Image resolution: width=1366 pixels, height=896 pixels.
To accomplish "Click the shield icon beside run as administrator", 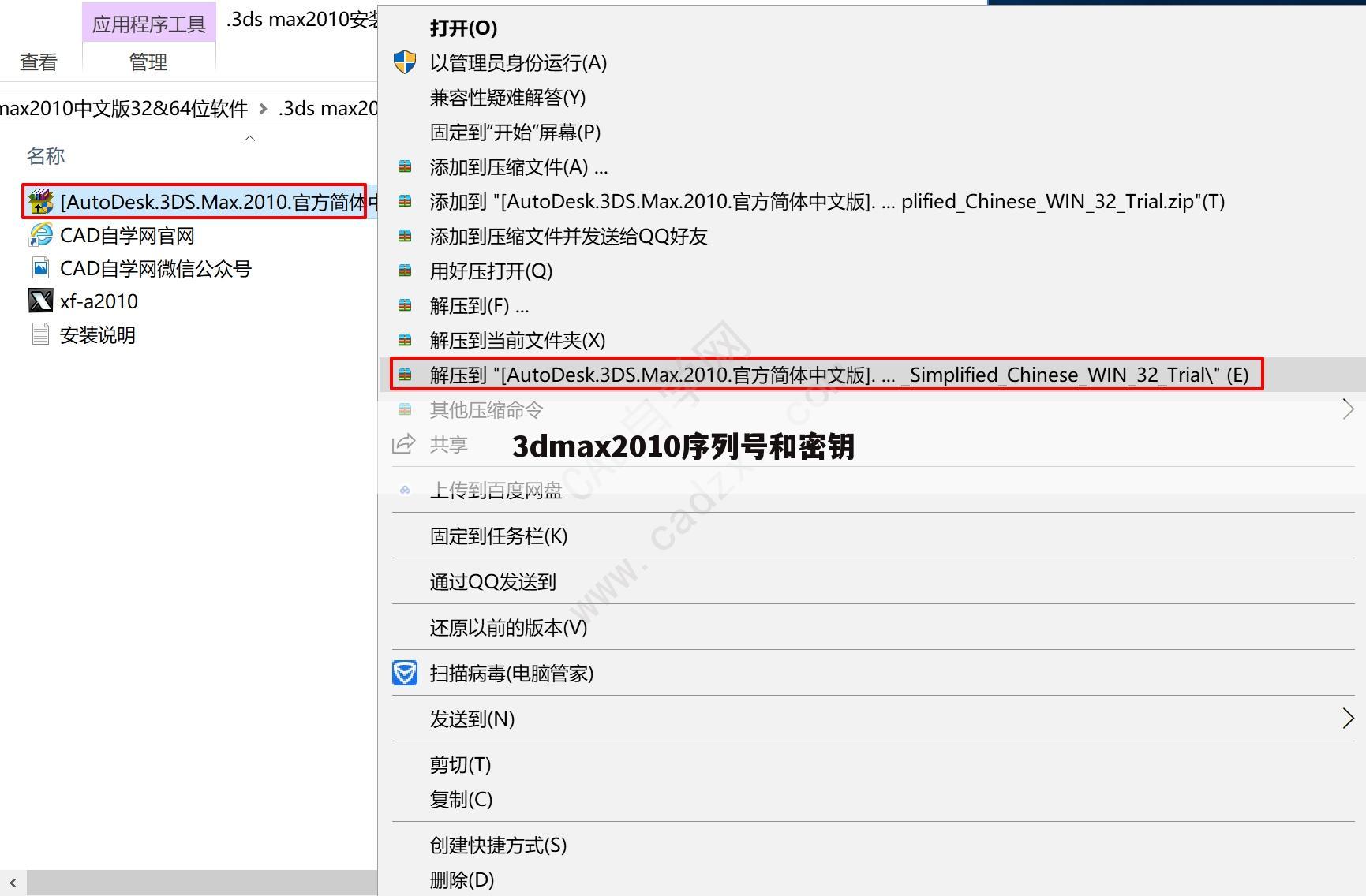I will pyautogui.click(x=405, y=62).
